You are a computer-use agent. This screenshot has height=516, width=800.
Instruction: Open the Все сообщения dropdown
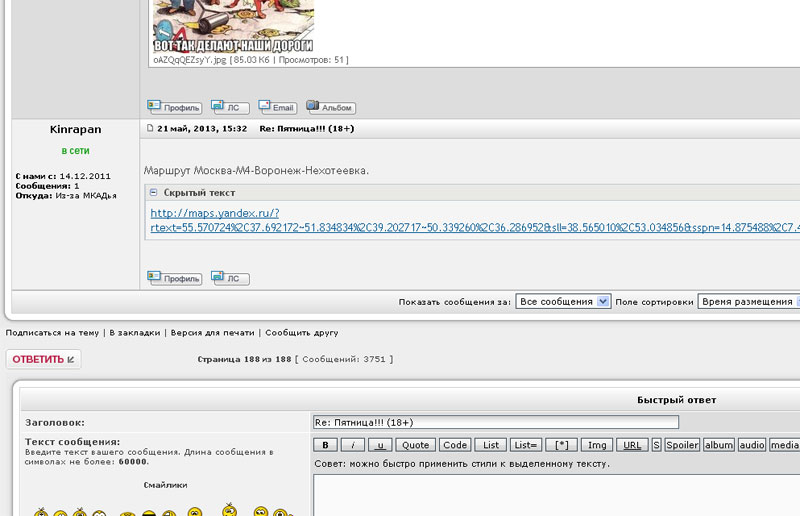pyautogui.click(x=562, y=301)
